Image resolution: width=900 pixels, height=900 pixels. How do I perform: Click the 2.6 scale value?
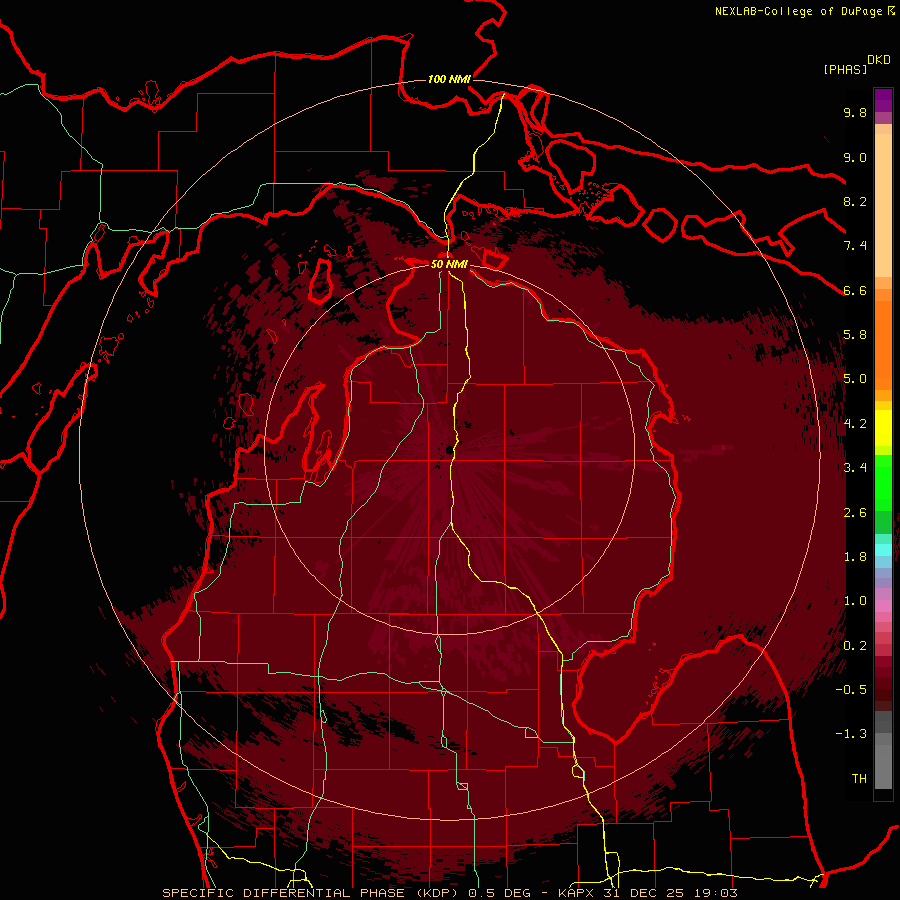[855, 513]
